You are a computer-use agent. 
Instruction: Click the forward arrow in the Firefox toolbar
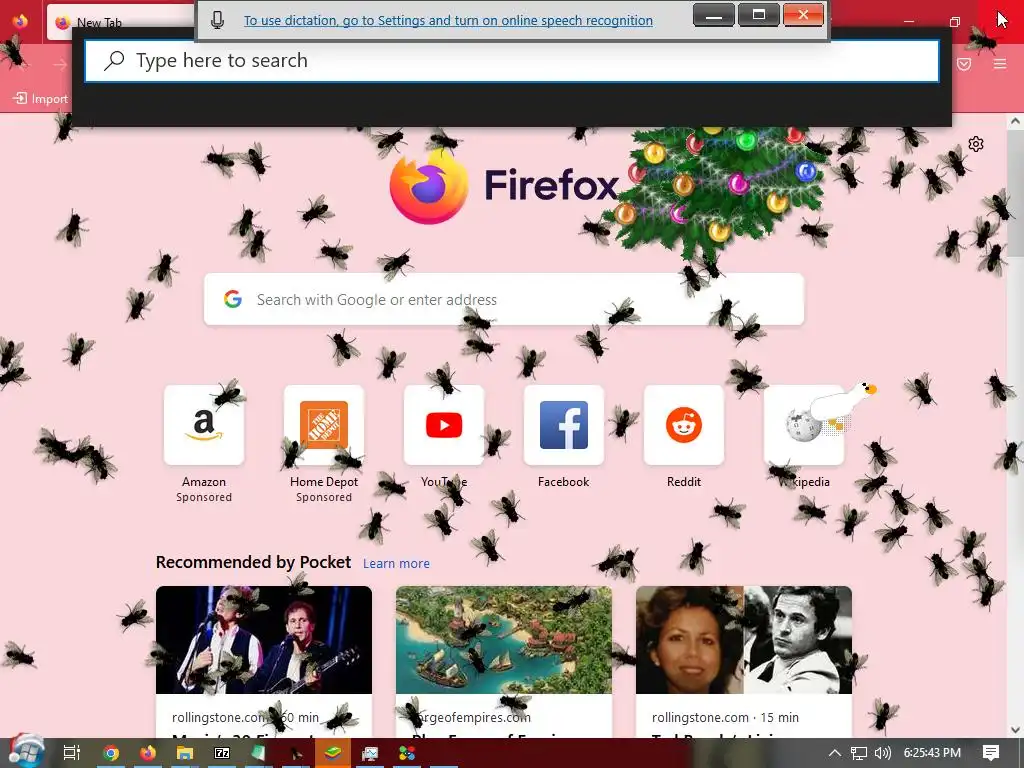pyautogui.click(x=60, y=64)
